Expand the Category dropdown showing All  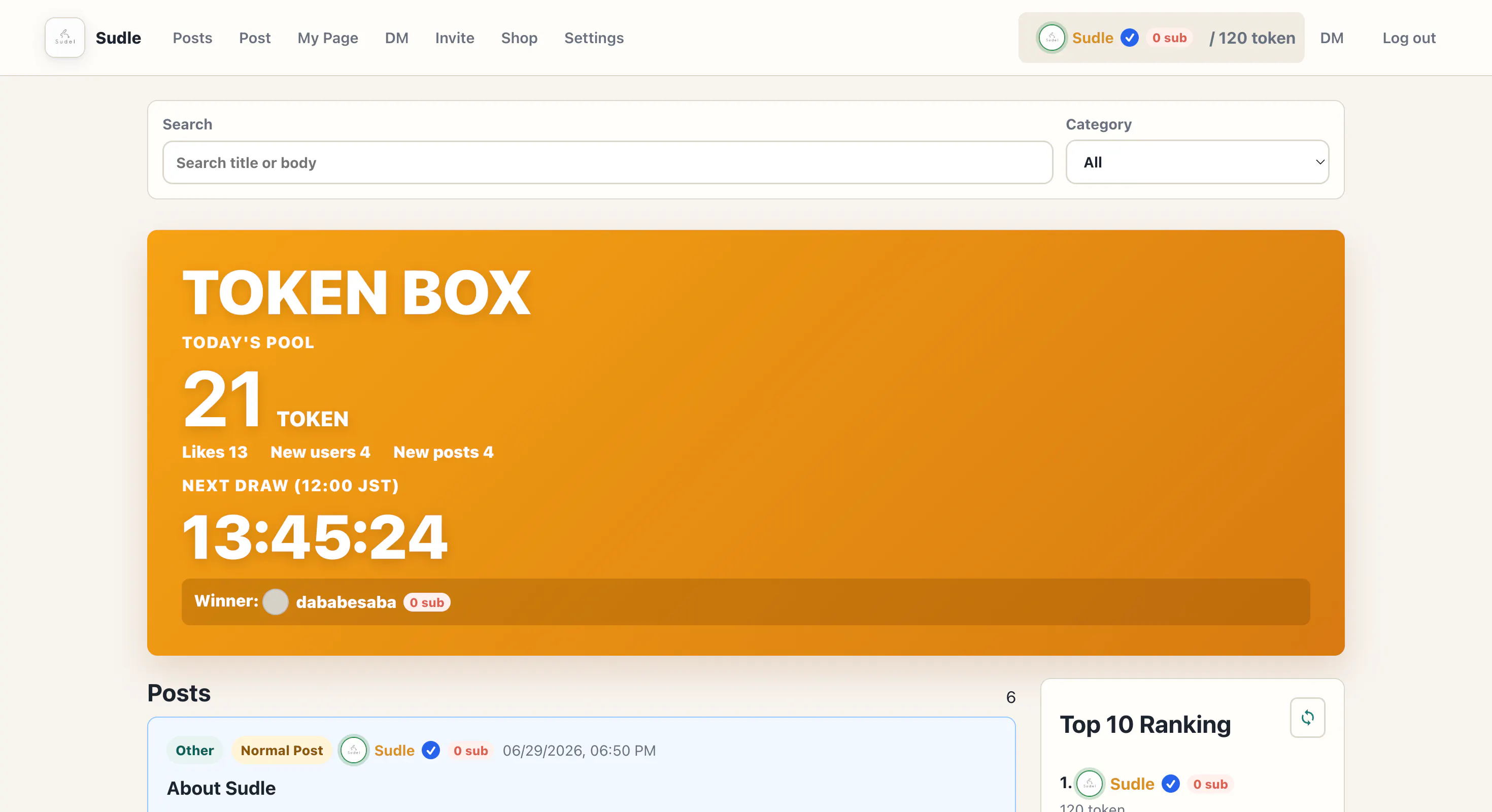[1197, 162]
